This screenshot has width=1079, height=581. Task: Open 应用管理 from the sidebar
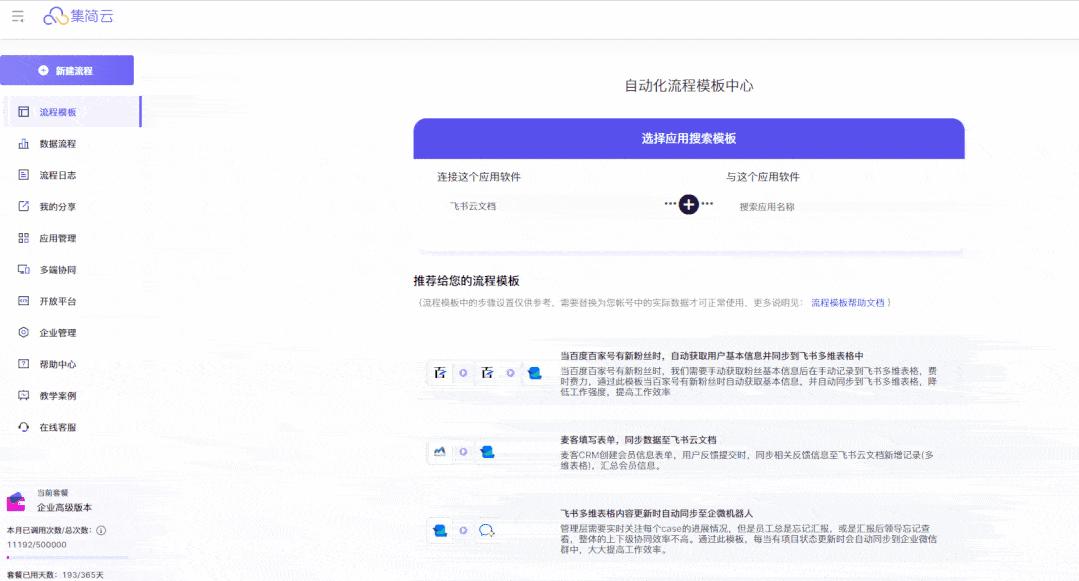click(x=58, y=239)
